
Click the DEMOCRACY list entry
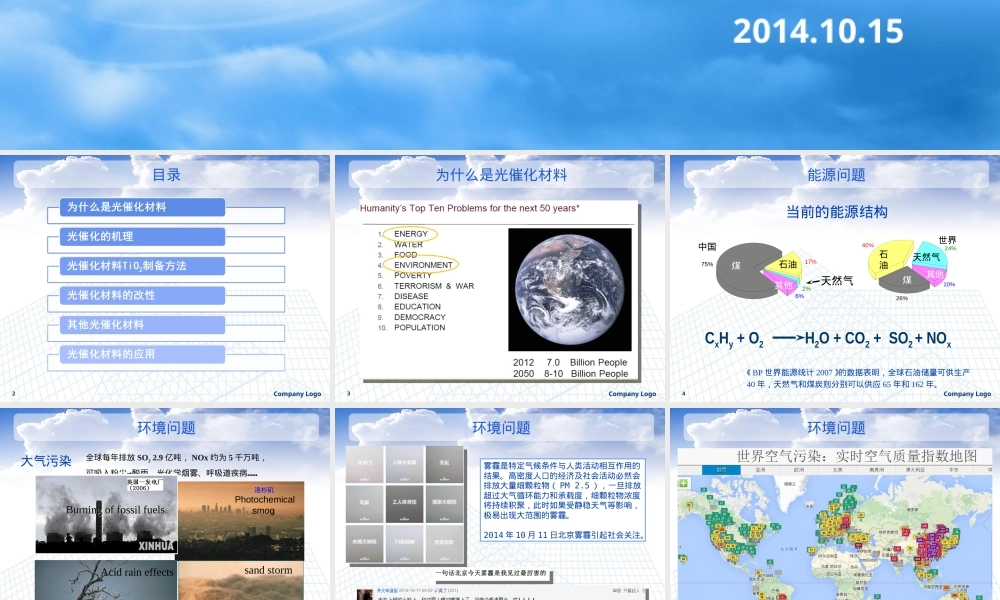coord(420,317)
